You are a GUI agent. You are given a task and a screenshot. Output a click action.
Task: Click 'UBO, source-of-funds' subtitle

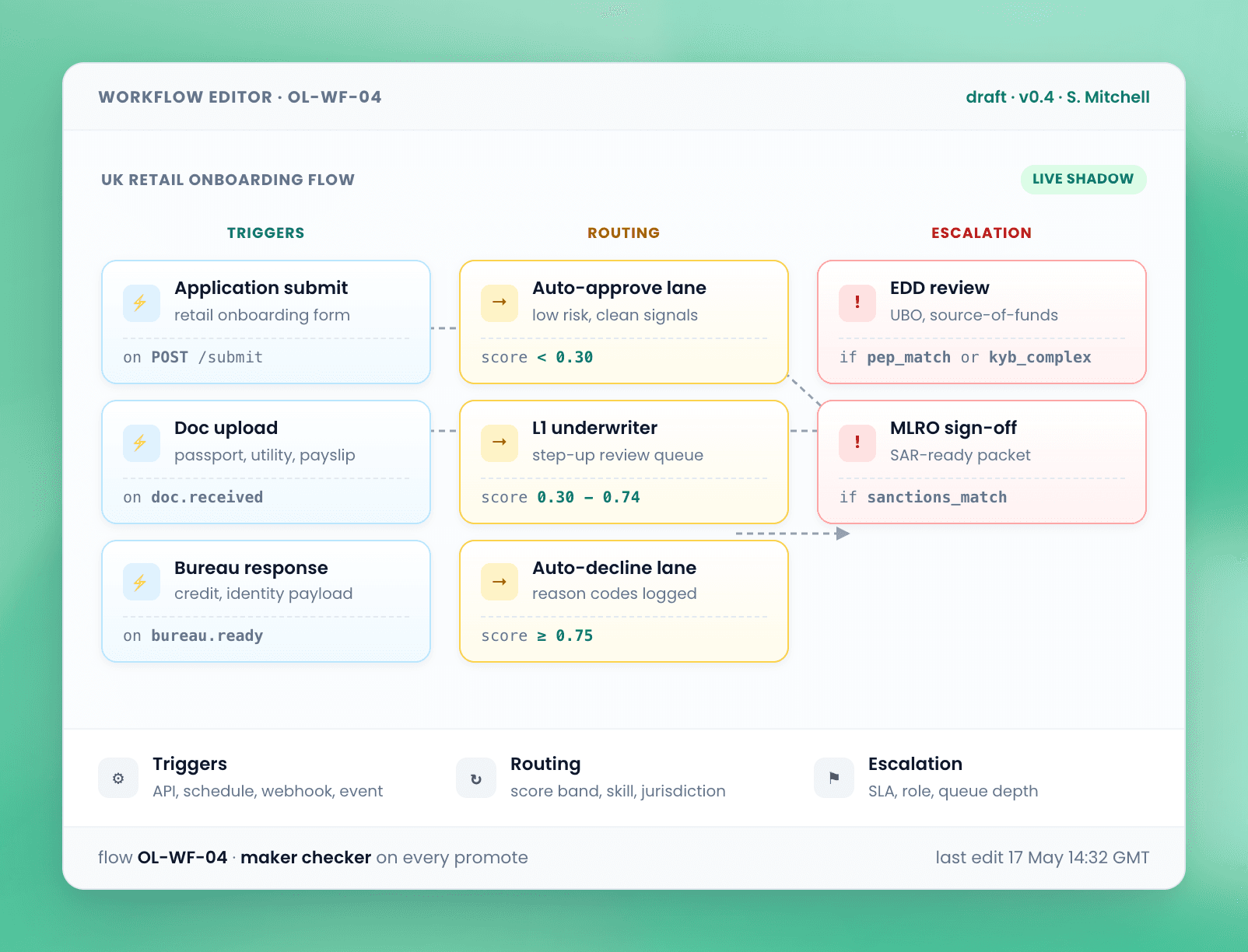(x=974, y=315)
